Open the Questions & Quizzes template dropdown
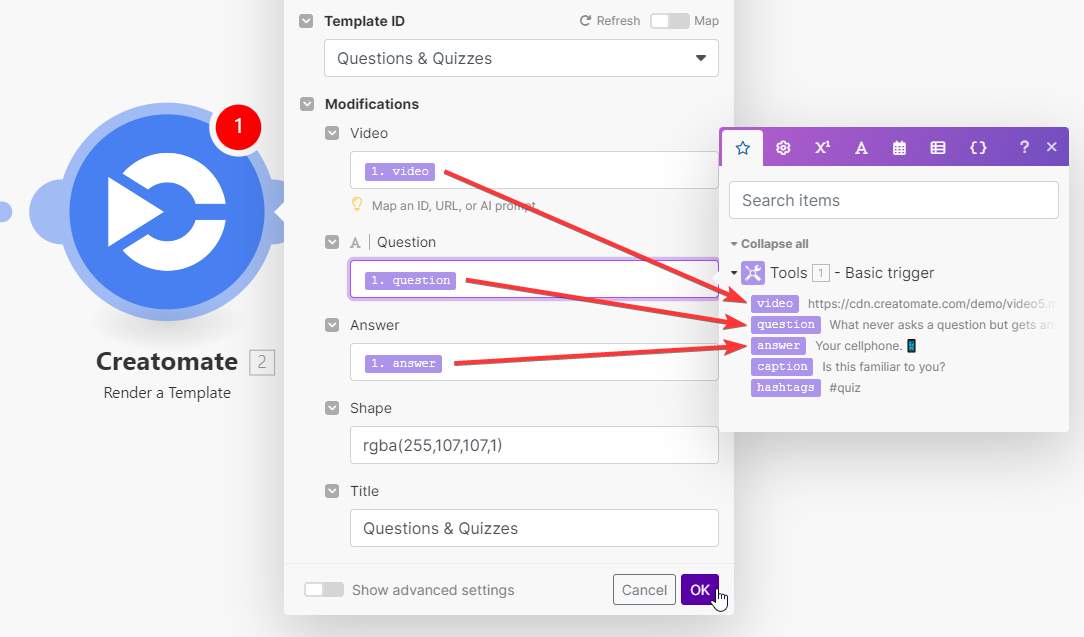The image size is (1084, 637). pos(521,58)
